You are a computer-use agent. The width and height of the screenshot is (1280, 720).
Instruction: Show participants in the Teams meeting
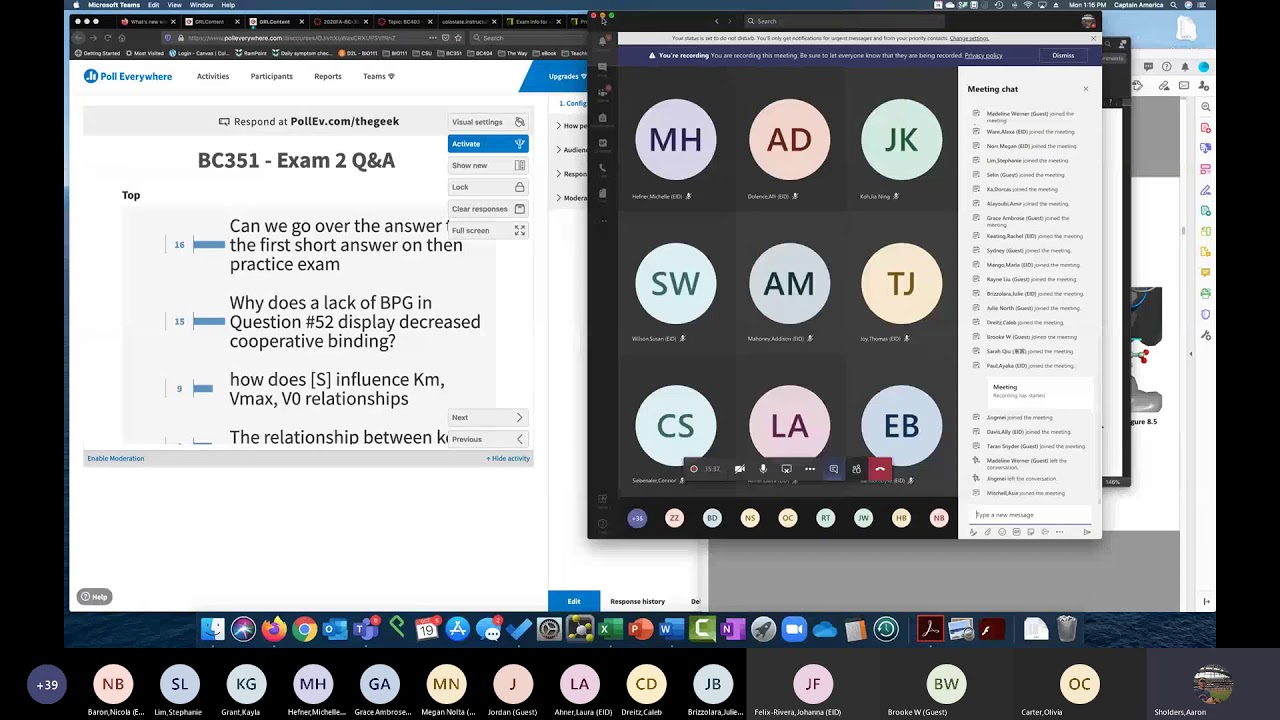(x=856, y=469)
